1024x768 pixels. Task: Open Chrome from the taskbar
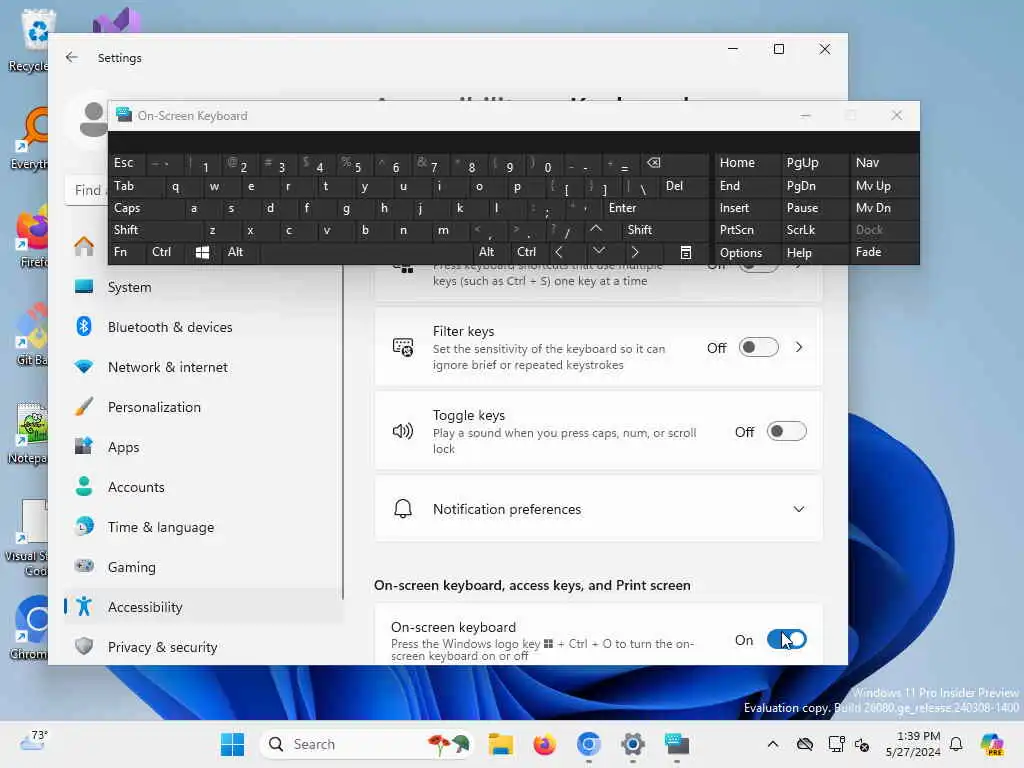pyautogui.click(x=588, y=744)
